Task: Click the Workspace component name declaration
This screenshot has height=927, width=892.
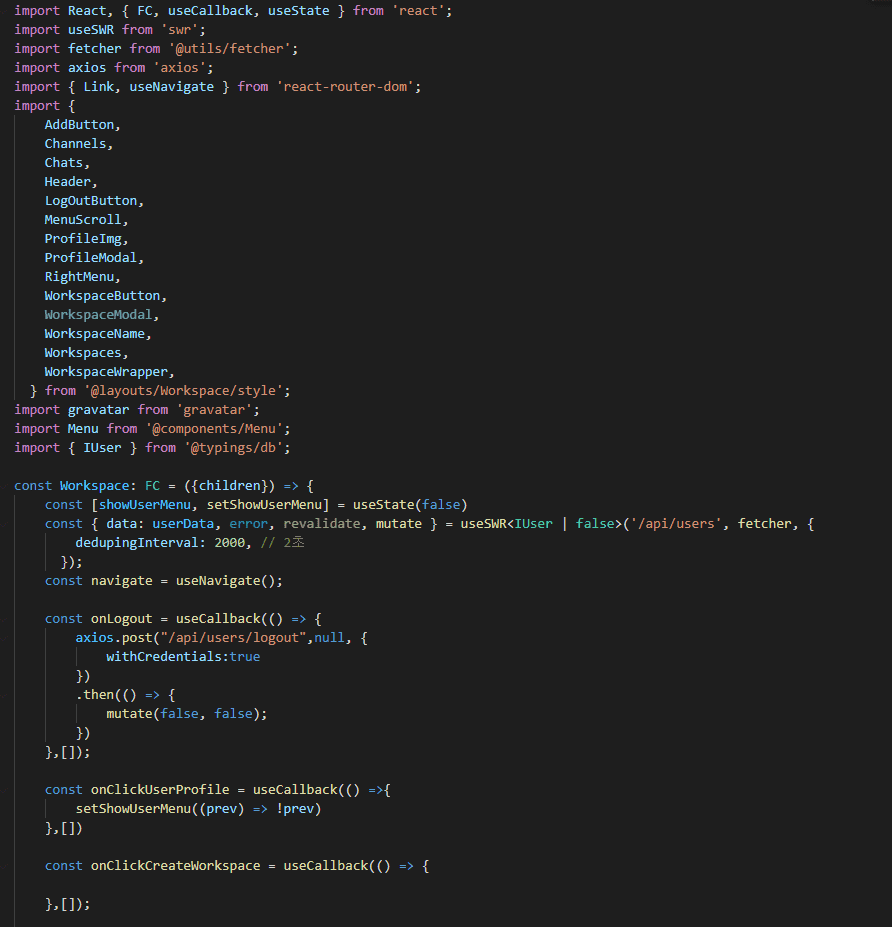Action: (x=95, y=485)
